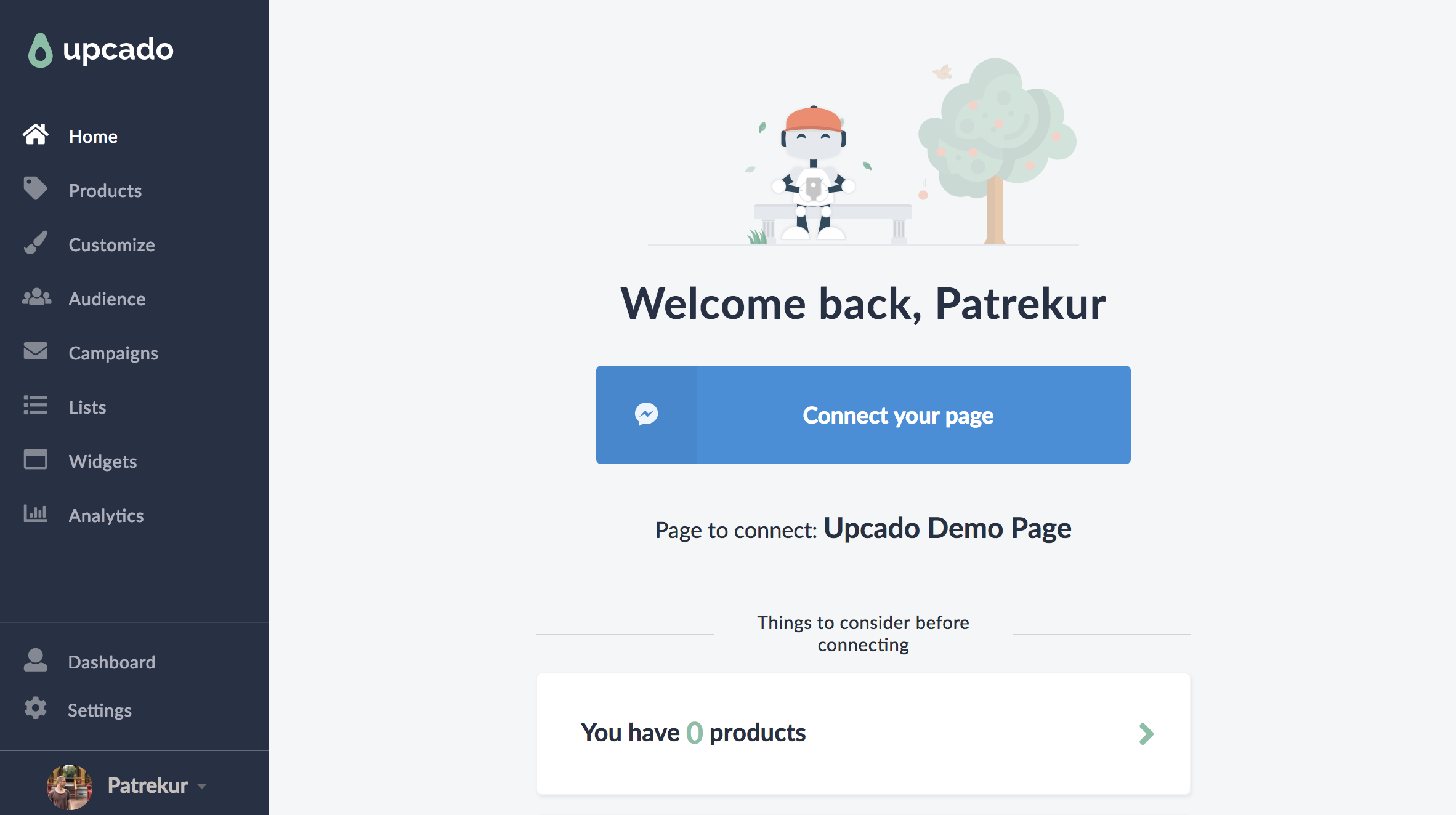Click the Settings gear icon
This screenshot has width=1456, height=815.
point(36,709)
